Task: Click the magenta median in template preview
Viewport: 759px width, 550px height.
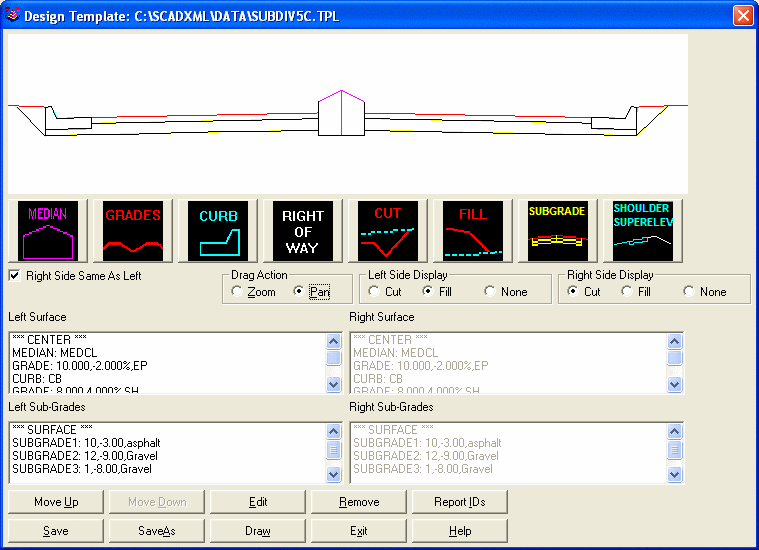Action: 342,112
